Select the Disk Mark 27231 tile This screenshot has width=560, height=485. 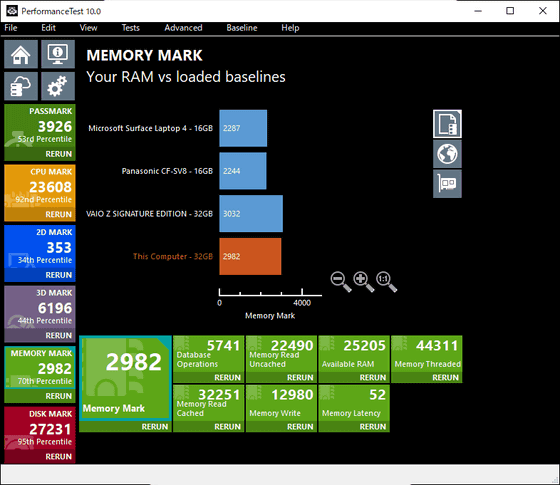point(40,429)
